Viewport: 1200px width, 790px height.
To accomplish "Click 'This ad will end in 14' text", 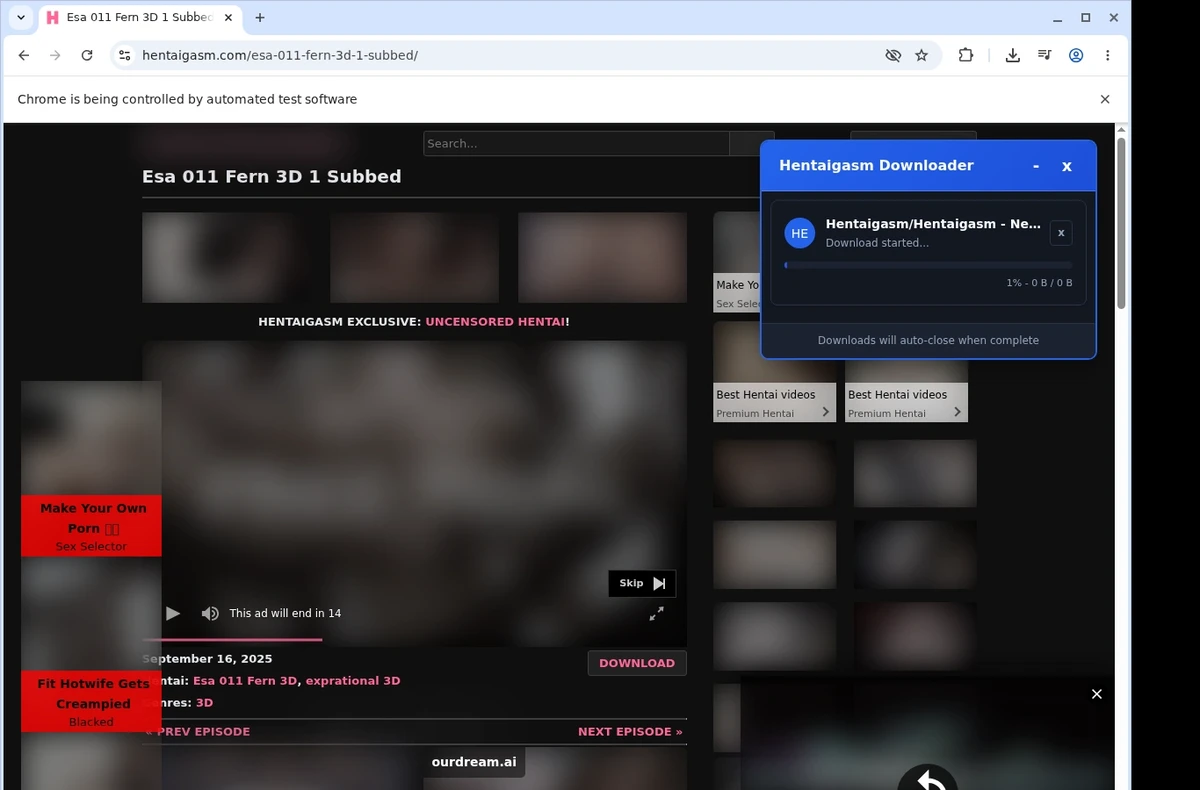I will pos(285,613).
